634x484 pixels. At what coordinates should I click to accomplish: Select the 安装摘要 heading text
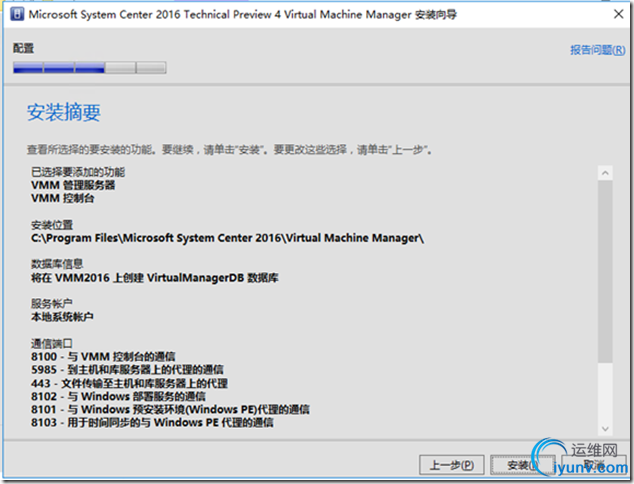point(64,112)
